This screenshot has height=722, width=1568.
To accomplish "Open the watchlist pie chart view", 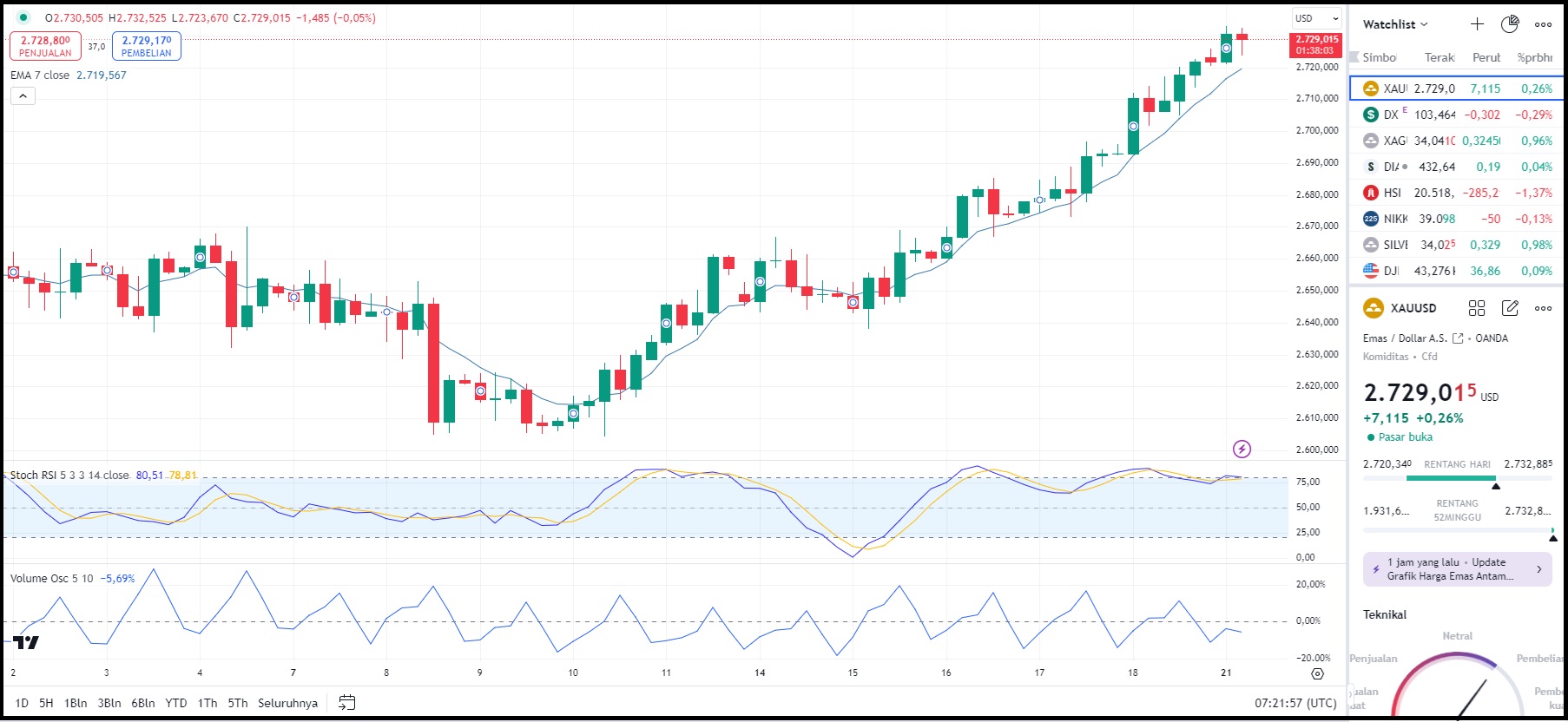I will tap(1510, 24).
